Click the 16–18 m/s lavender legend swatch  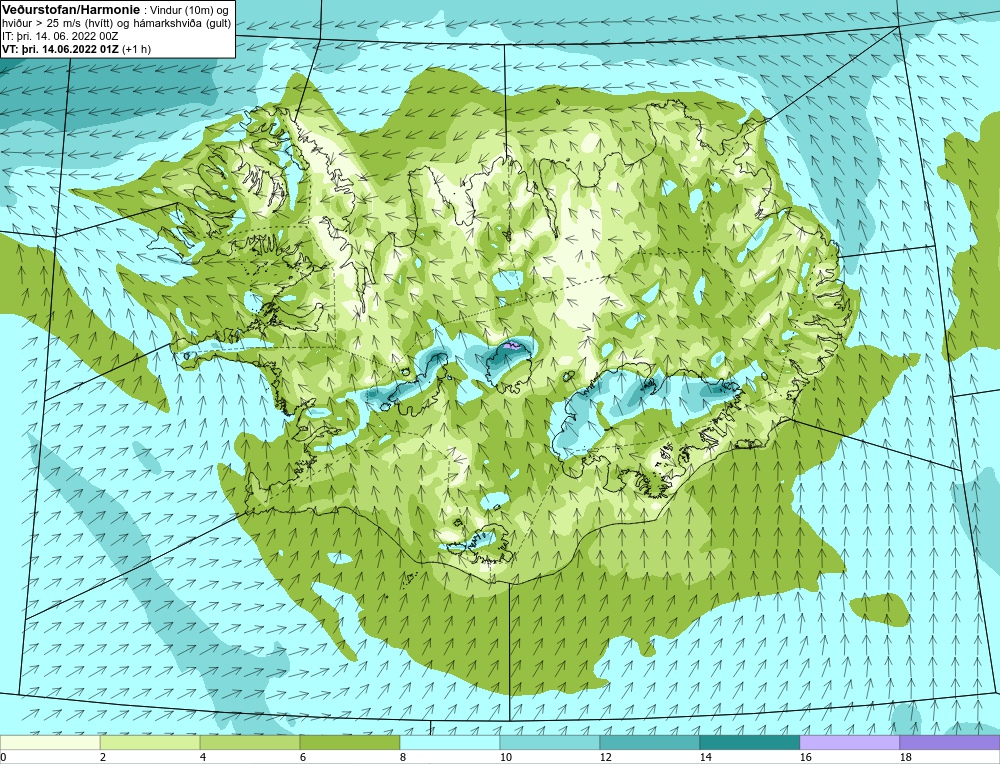tap(849, 742)
